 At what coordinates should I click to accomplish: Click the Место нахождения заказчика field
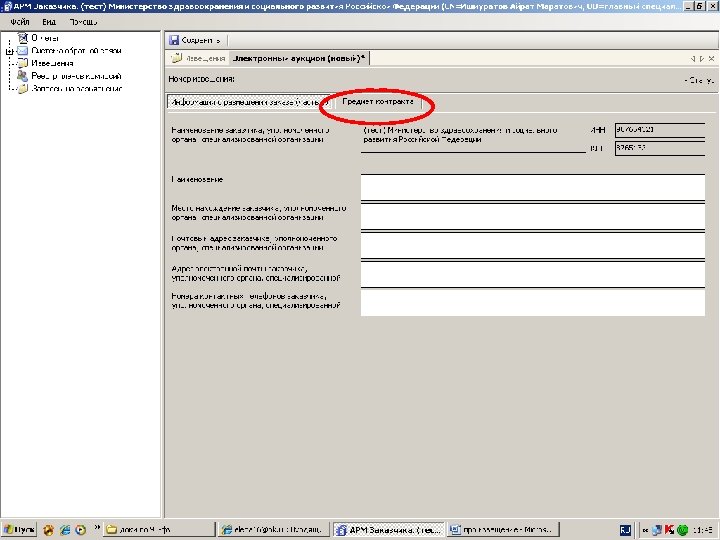point(533,216)
